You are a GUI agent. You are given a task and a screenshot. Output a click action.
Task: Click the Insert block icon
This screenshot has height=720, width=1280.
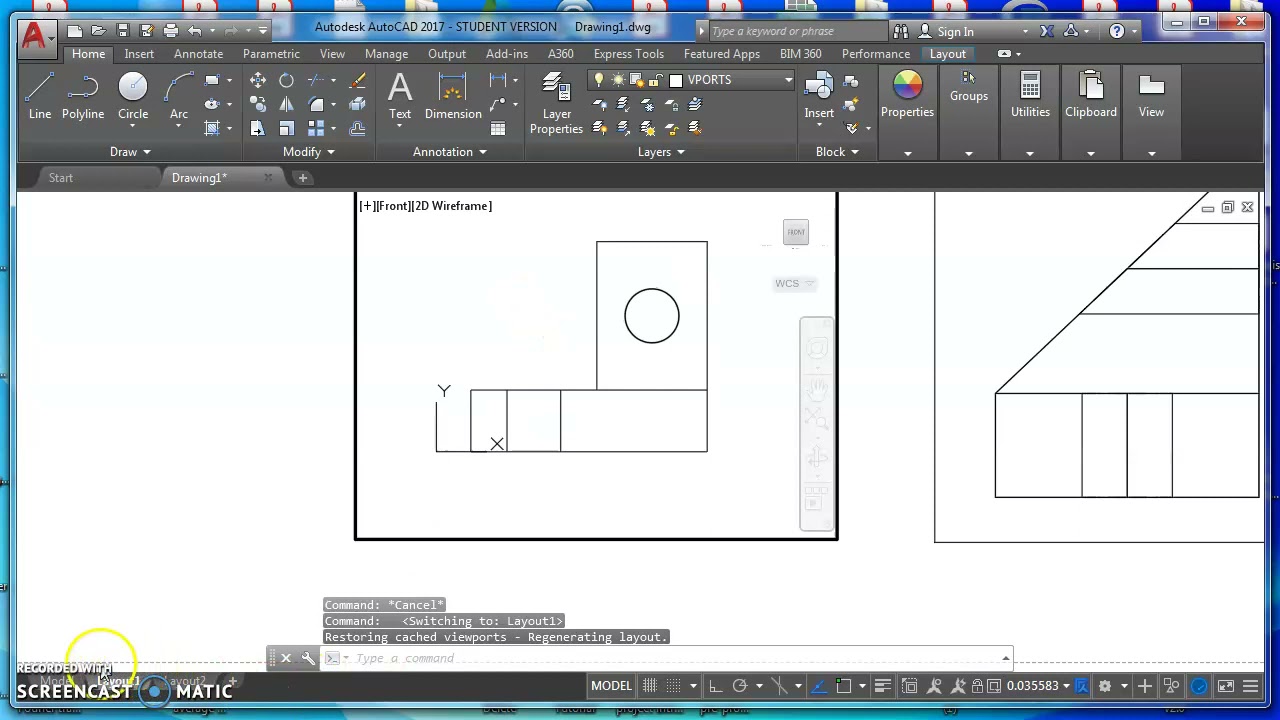point(819,97)
